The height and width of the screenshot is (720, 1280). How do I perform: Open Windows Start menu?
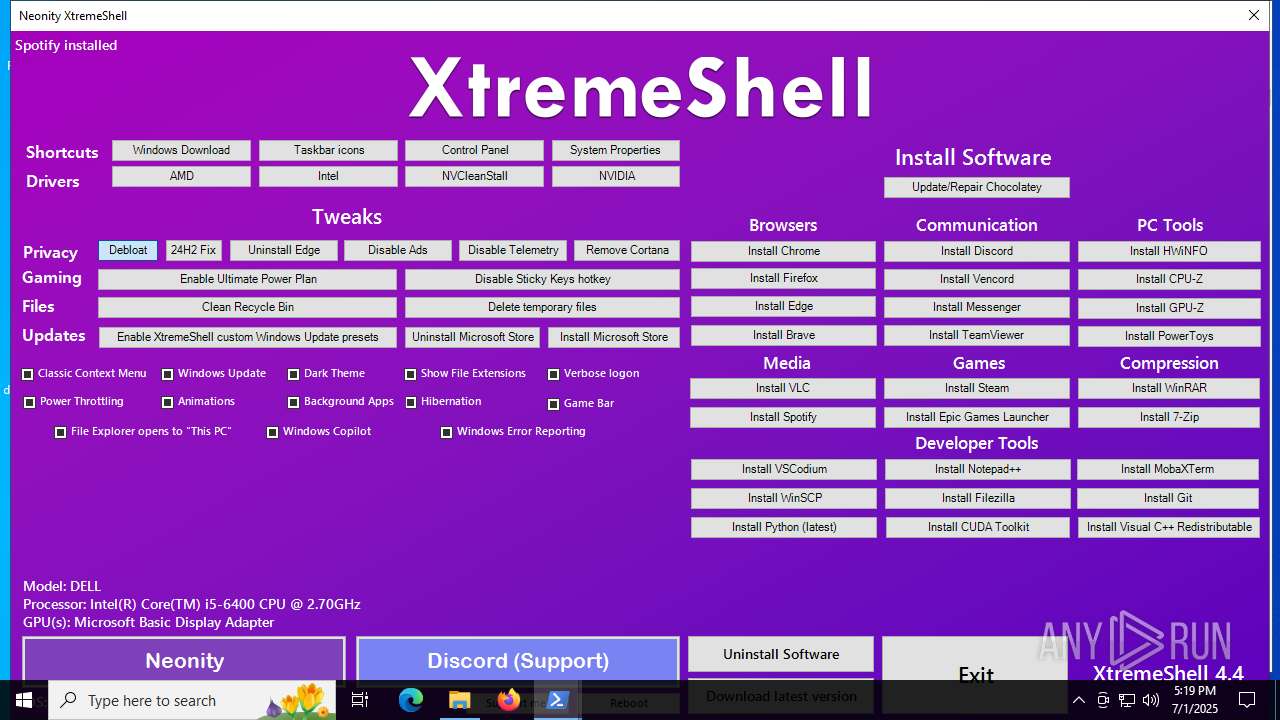(24, 700)
